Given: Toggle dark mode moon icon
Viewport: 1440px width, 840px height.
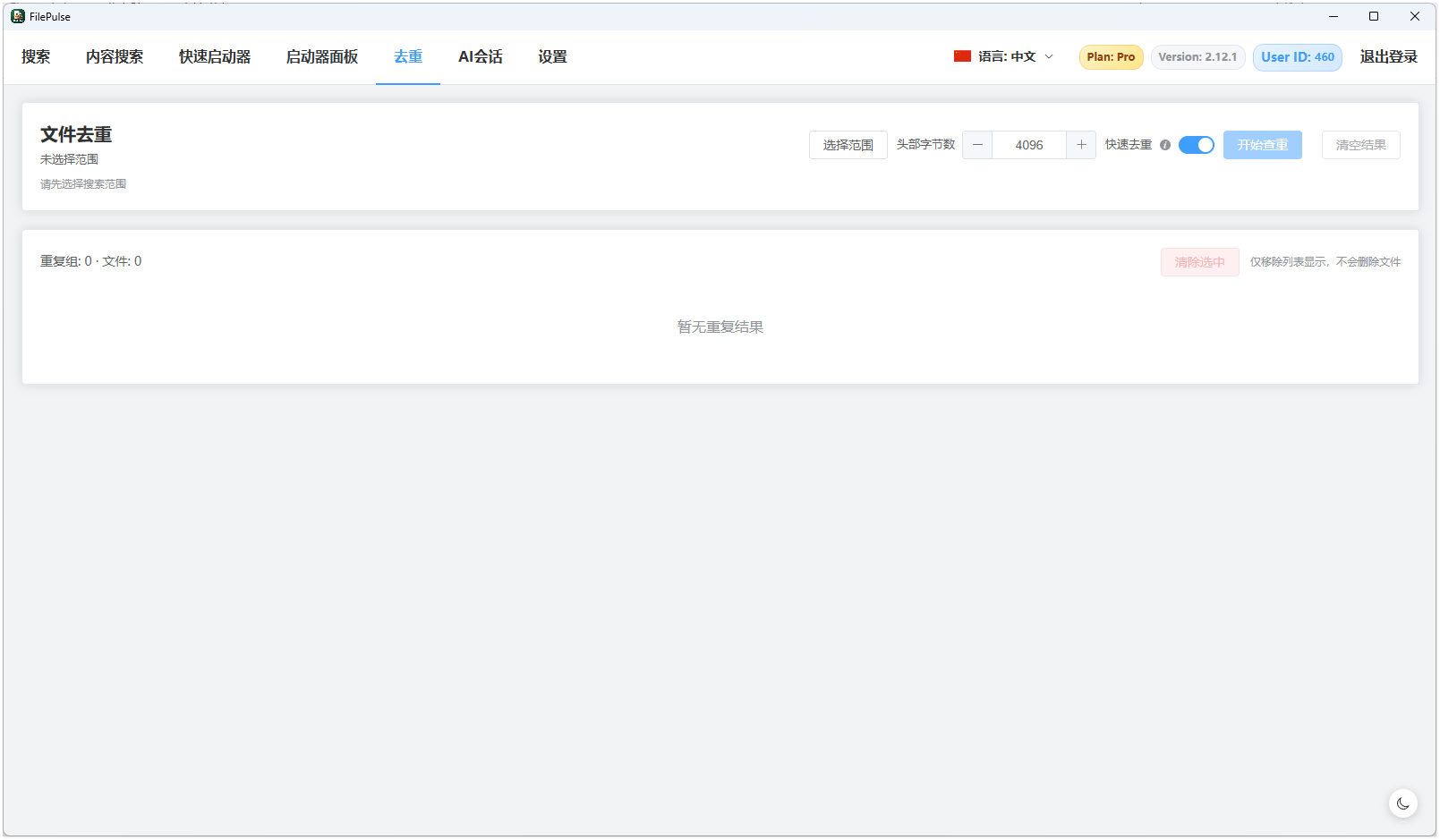Looking at the screenshot, I should click(1403, 803).
